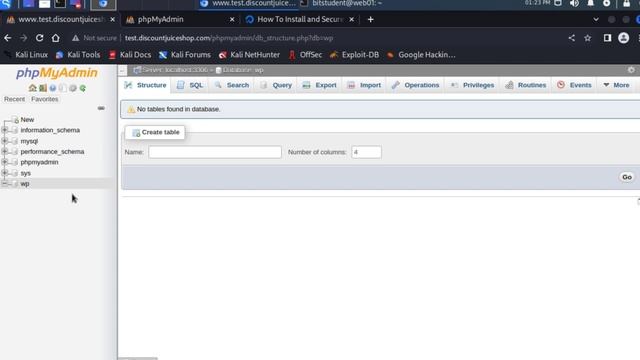Open the browser profile avatar
640x360 pixels.
tap(623, 38)
